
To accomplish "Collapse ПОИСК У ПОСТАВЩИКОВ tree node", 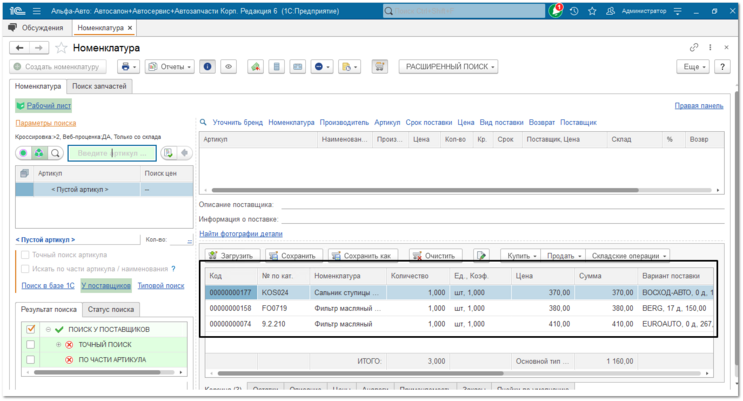I will click(x=48, y=329).
